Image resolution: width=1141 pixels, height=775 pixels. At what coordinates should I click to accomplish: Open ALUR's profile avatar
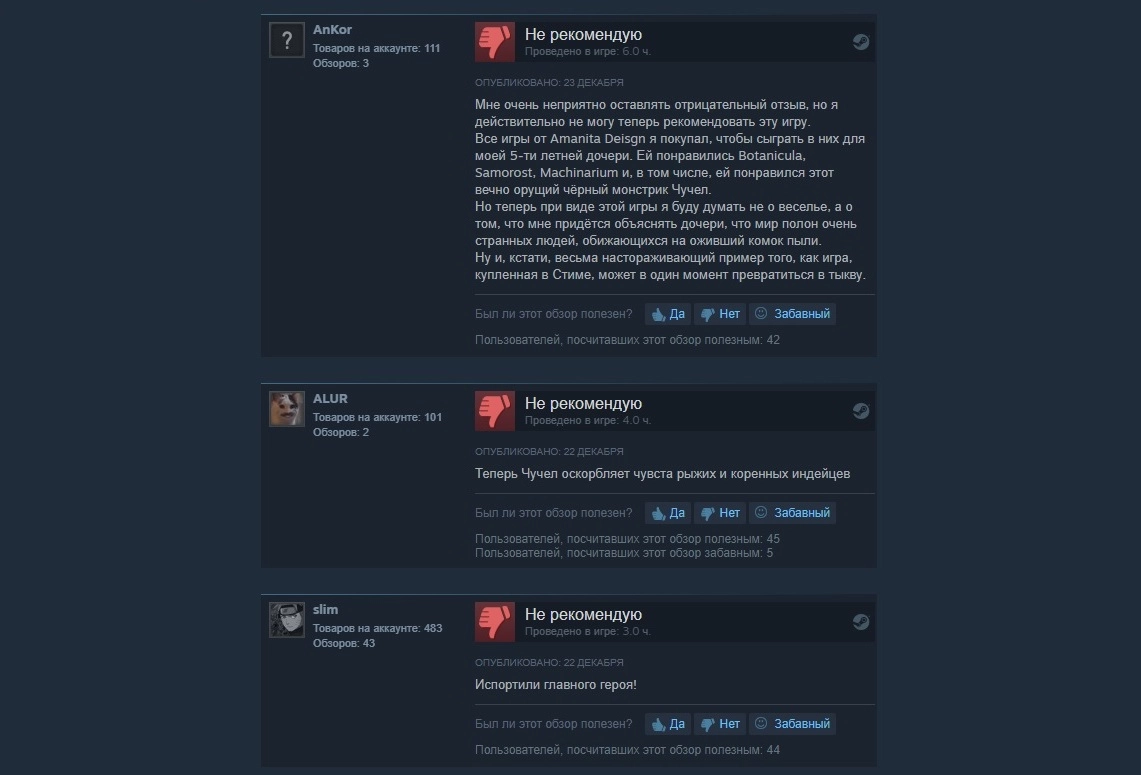pyautogui.click(x=287, y=408)
